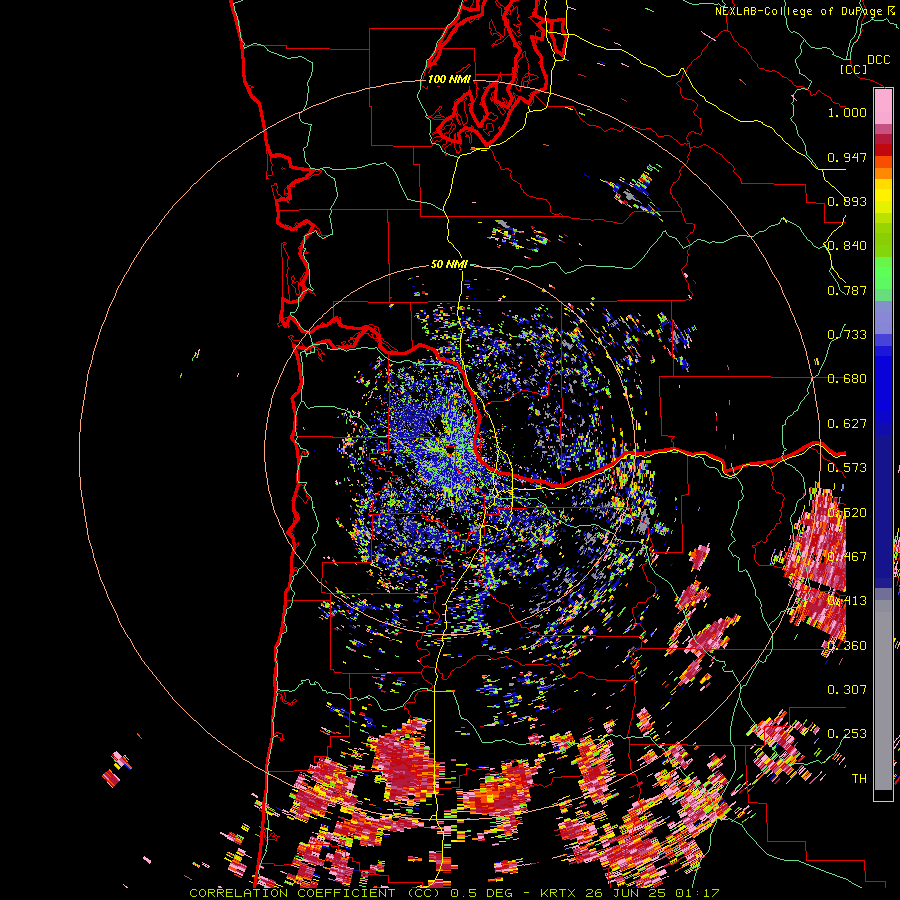The width and height of the screenshot is (900, 900).
Task: Click the 01:17 timestamp in the caption
Action: (700, 893)
